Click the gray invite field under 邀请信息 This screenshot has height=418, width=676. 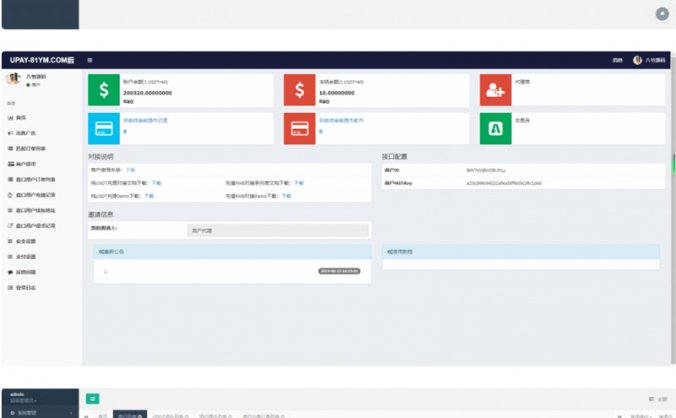point(279,230)
